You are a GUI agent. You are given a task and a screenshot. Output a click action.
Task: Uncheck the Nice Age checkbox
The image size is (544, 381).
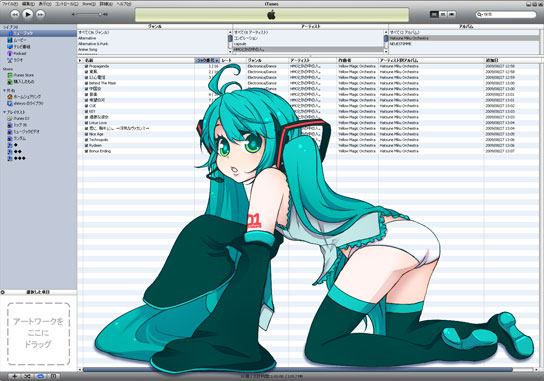click(86, 134)
